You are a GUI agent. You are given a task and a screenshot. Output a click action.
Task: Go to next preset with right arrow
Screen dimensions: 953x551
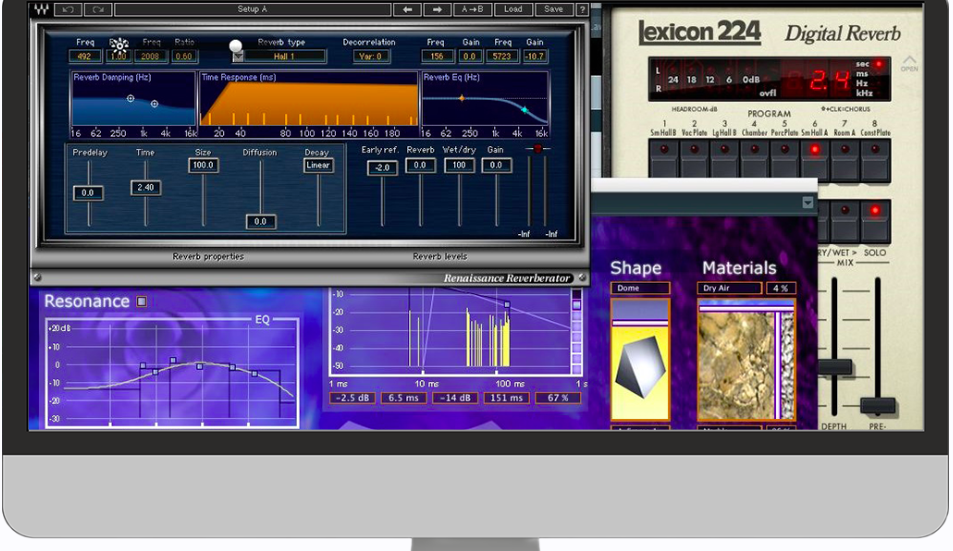(437, 9)
